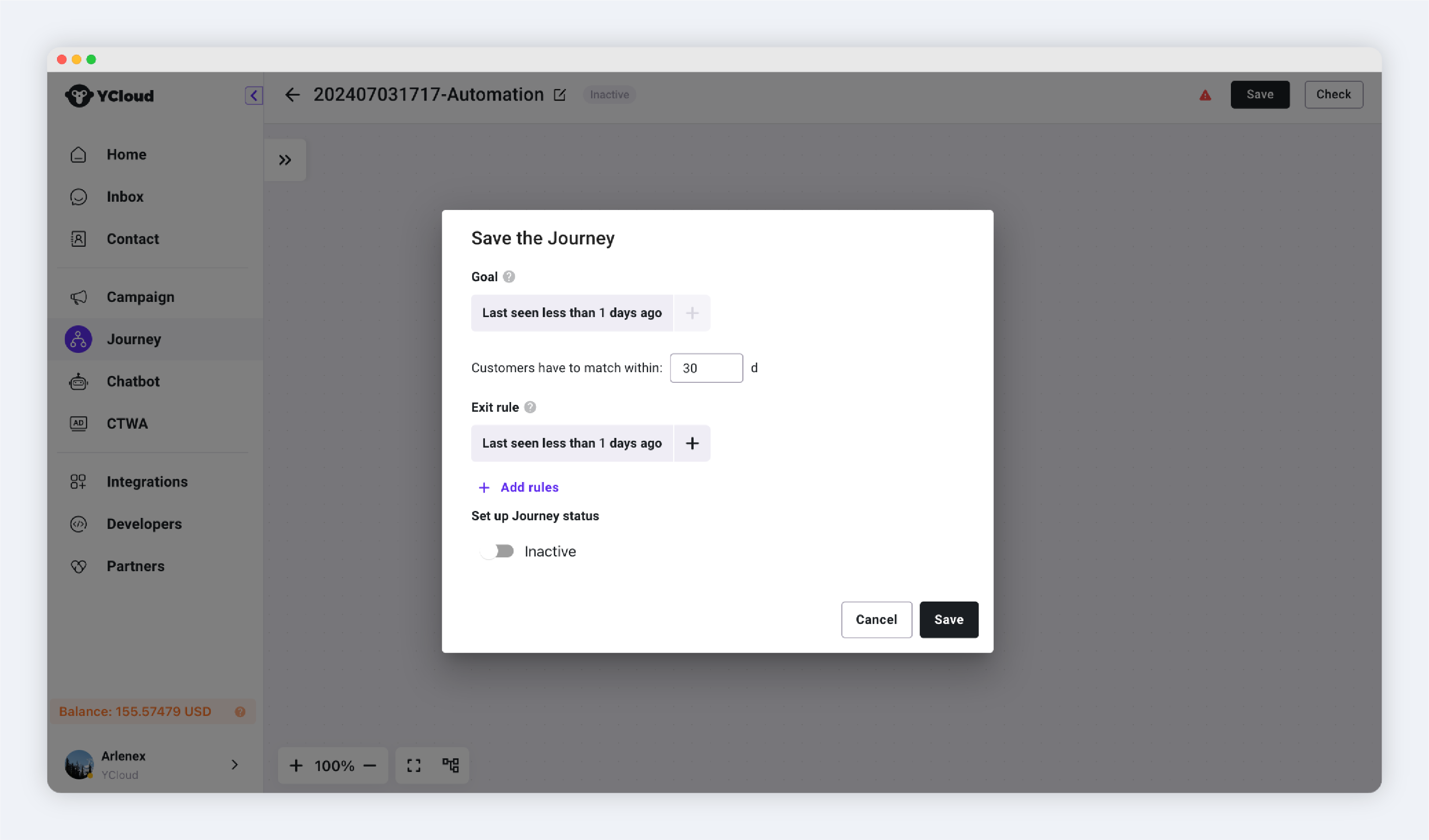Screen dimensions: 1429x840
Task: Click the back arrow beside automation title
Action: [293, 95]
